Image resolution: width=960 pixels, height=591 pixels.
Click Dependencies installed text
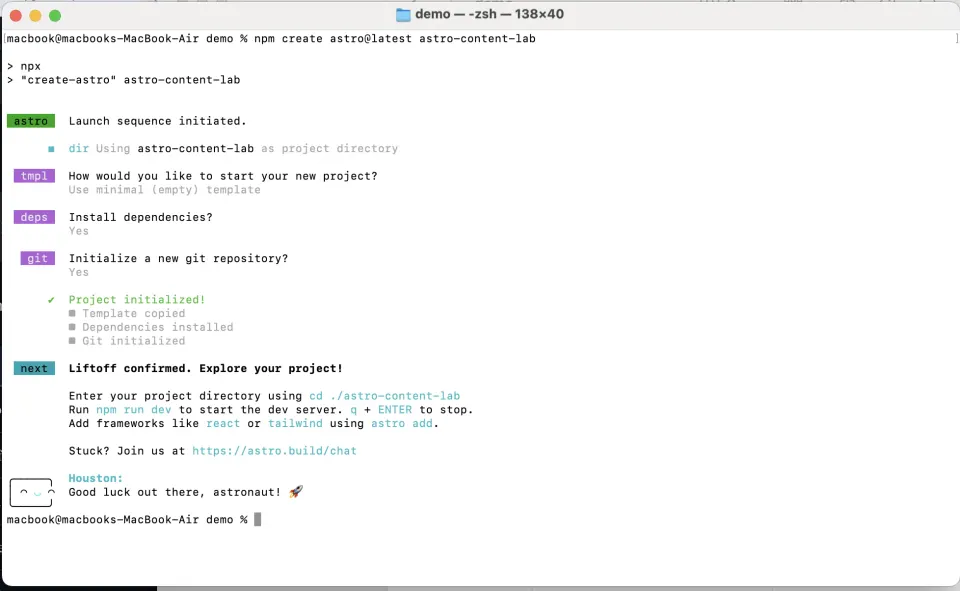click(158, 328)
